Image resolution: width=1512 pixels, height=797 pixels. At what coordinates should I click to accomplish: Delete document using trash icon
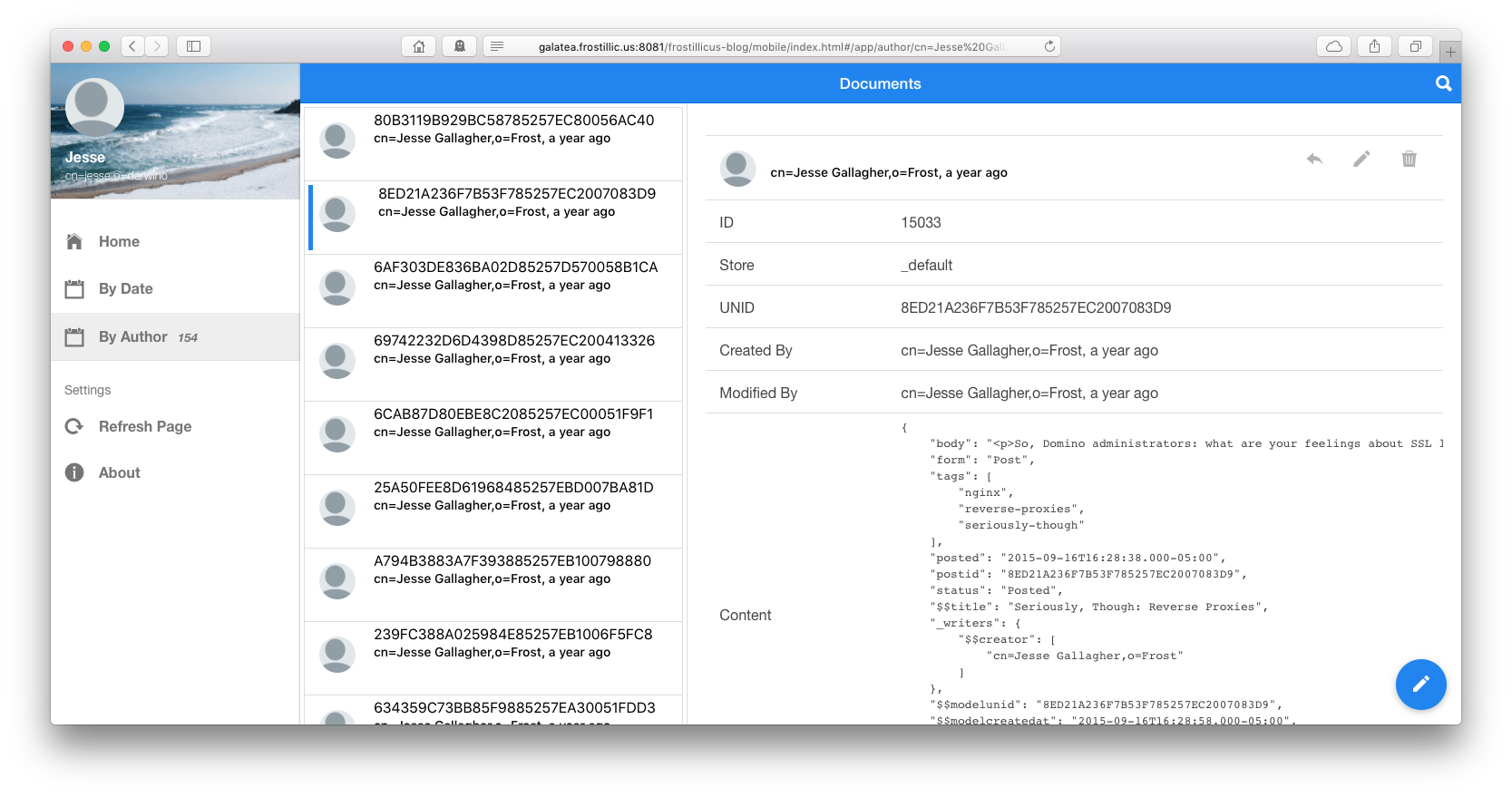coord(1409,160)
